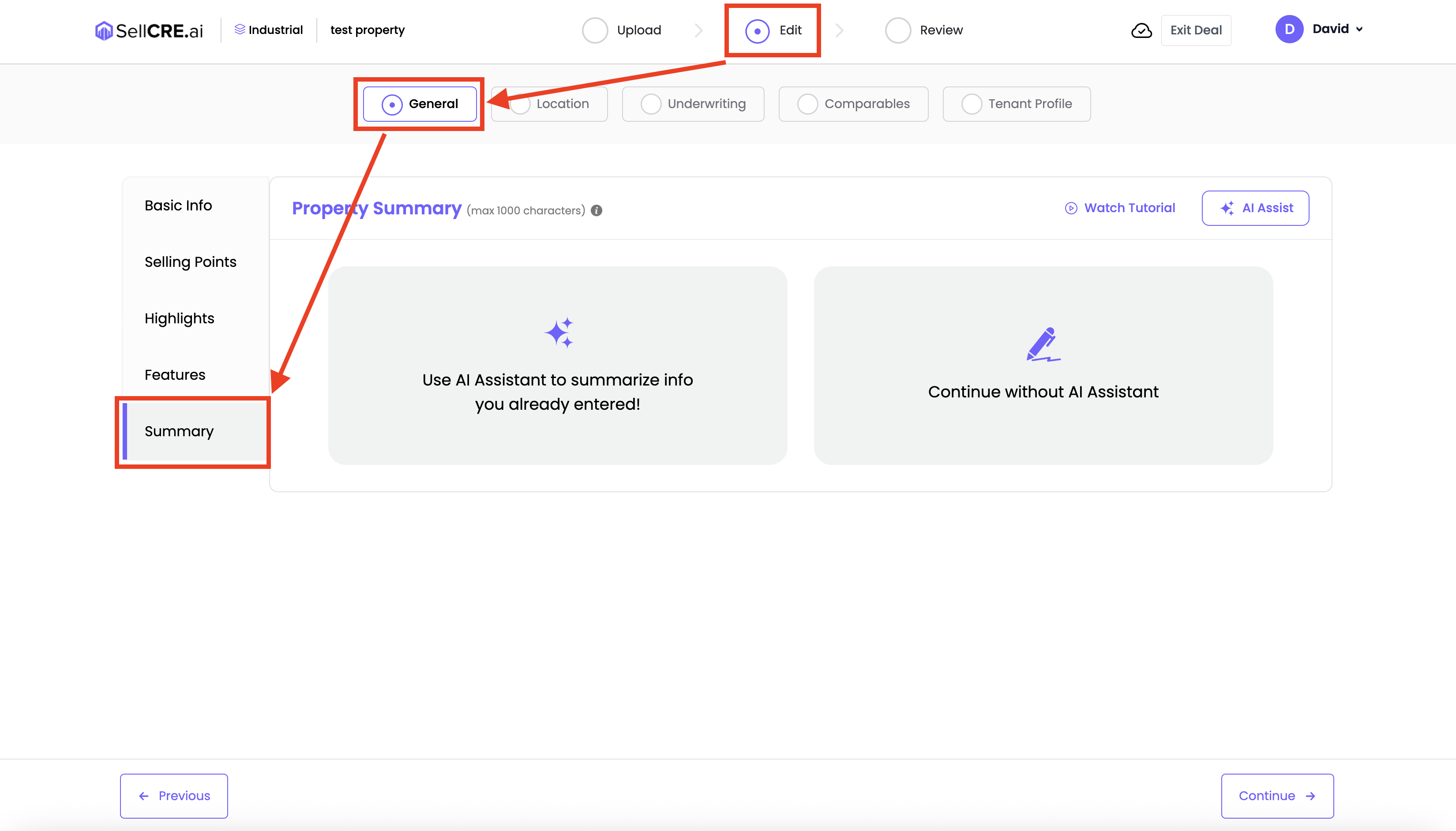The height and width of the screenshot is (831, 1456).
Task: Select the Review step radio circle
Action: (897, 30)
